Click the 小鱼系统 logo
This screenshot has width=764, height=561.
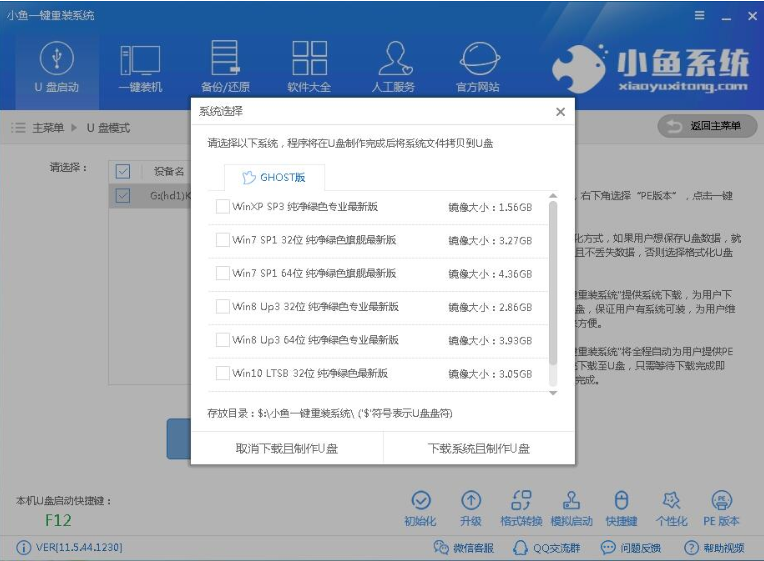coord(650,68)
